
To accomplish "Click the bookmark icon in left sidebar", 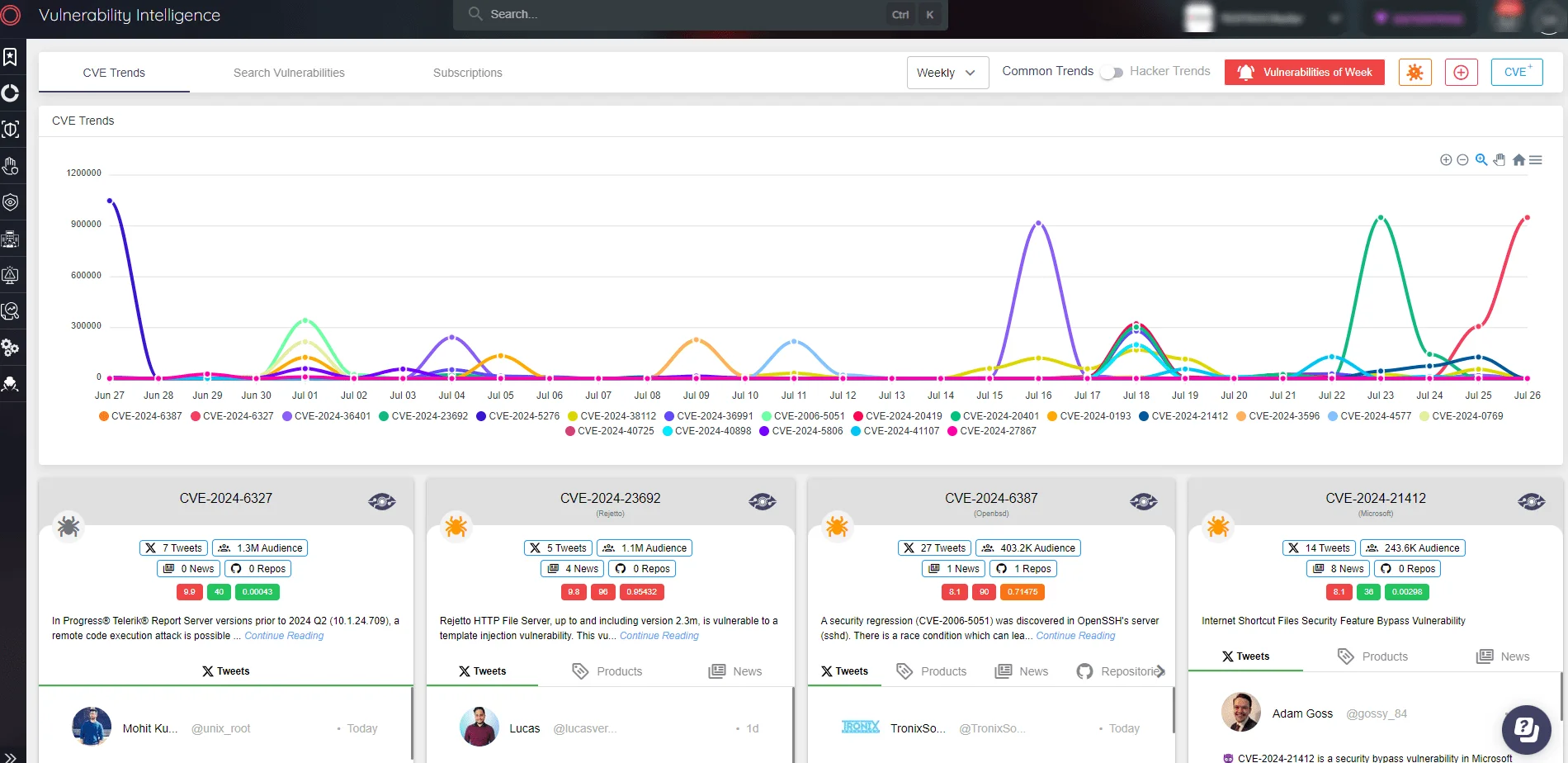I will click(10, 56).
